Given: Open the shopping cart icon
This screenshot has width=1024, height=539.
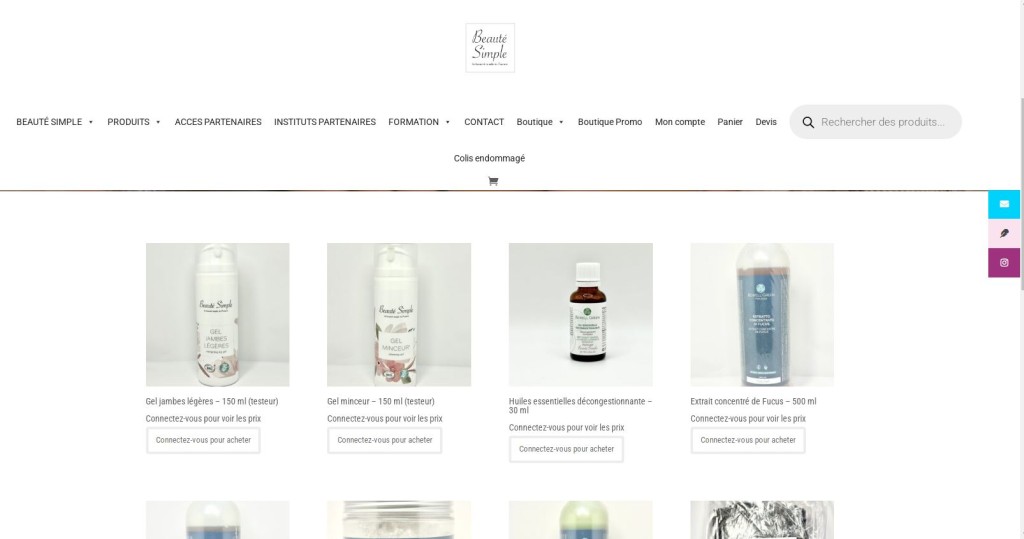Looking at the screenshot, I should coord(493,182).
